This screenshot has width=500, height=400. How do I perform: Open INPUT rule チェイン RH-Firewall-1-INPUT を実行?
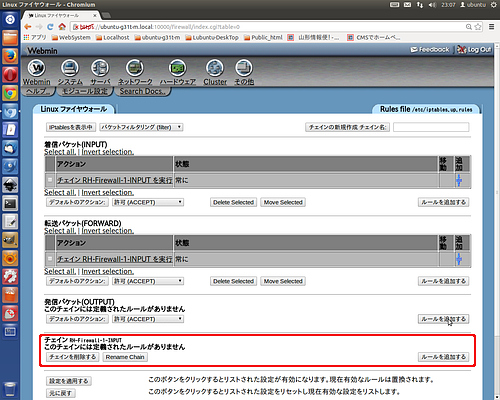coord(114,180)
